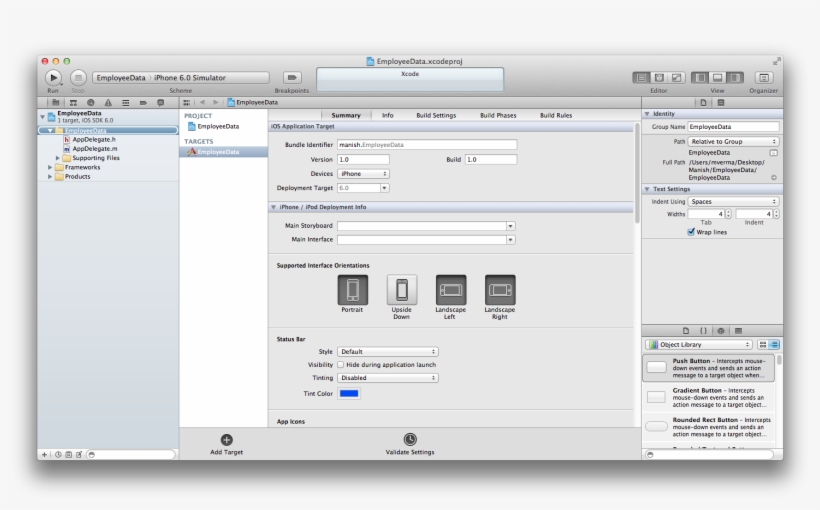Reveal full path in Finder arrow
The image size is (820, 510).
774,178
